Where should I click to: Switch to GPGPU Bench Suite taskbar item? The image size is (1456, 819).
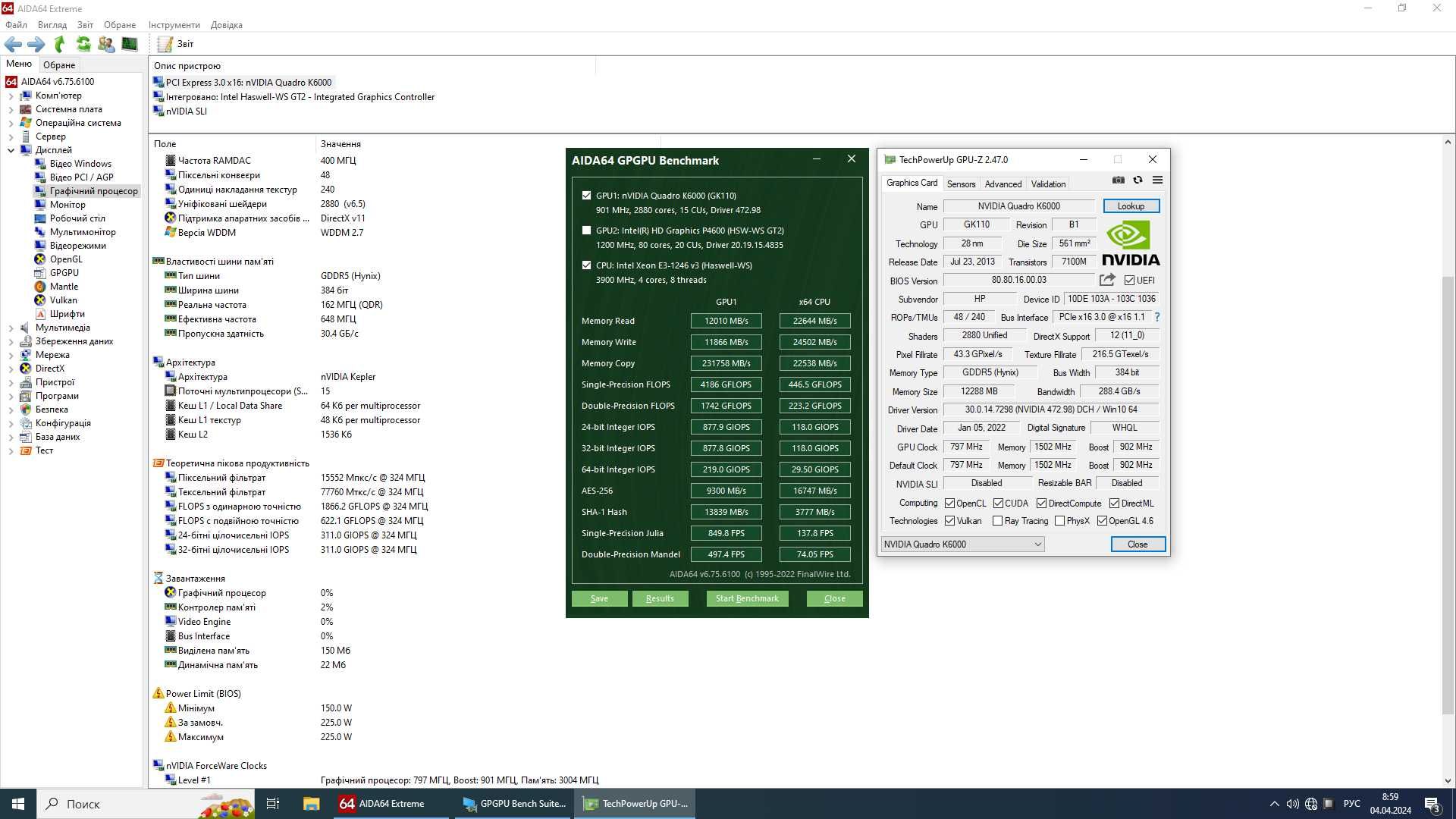click(513, 804)
